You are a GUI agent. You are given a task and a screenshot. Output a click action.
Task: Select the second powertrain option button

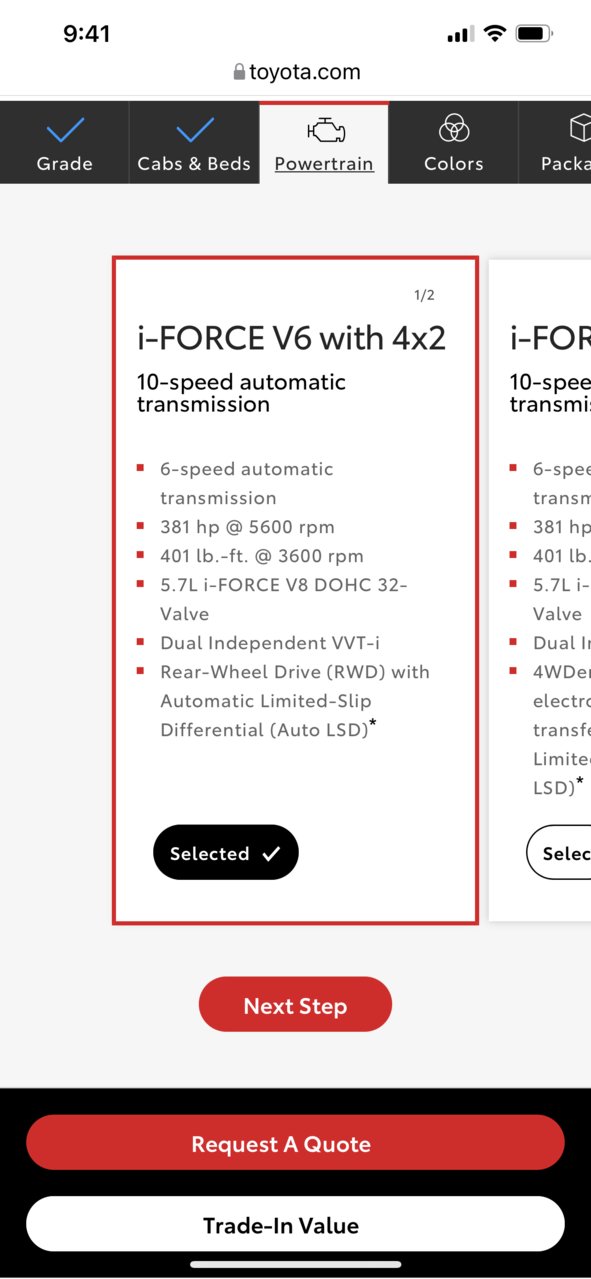click(x=558, y=853)
